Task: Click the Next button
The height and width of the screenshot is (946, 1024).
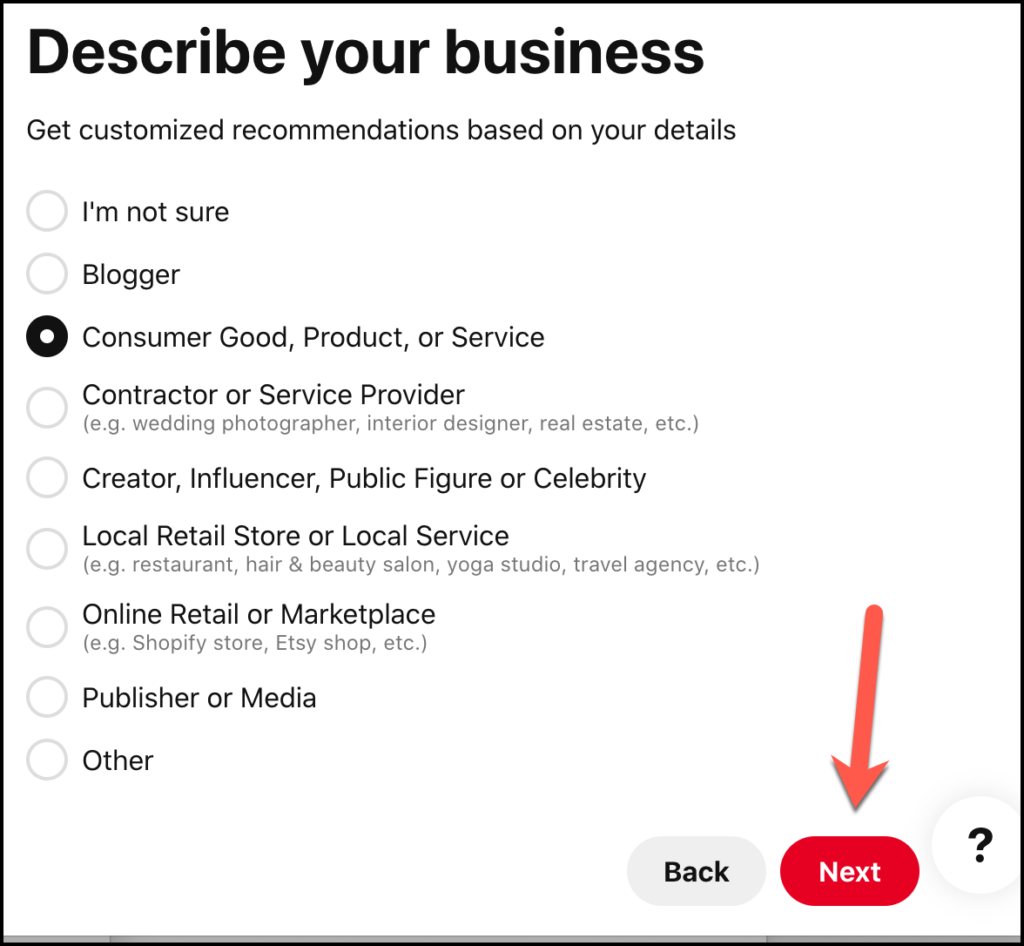Action: tap(849, 871)
